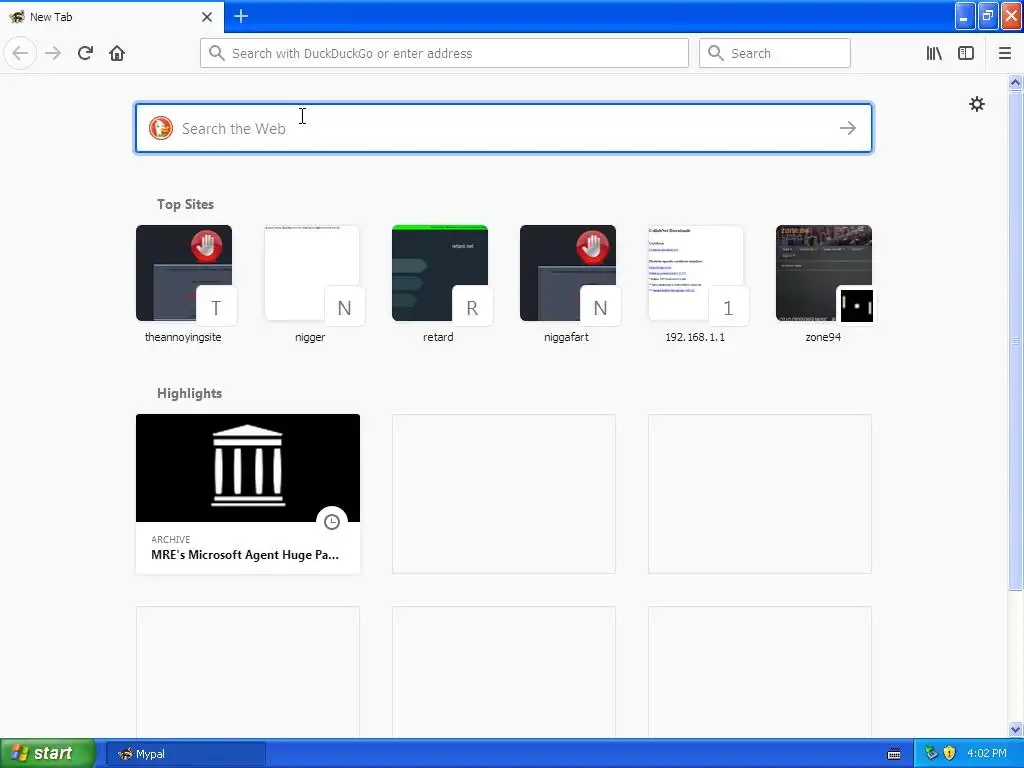Click the black favicon badge on zone94
Viewport: 1024px width, 768px height.
pos(856,306)
